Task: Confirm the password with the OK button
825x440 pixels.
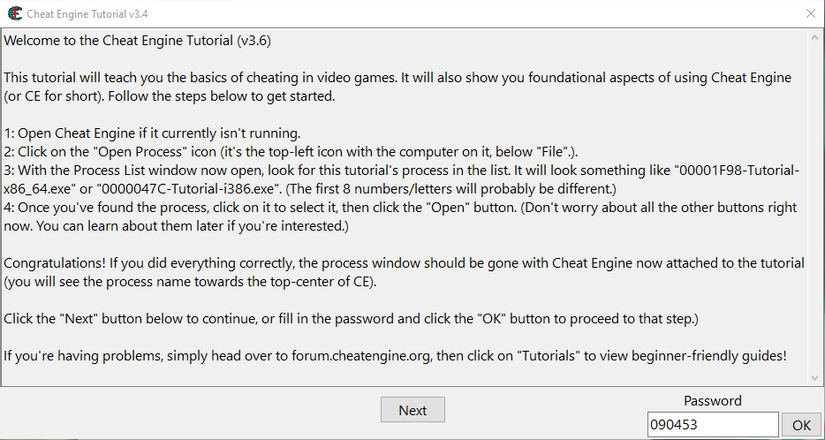Action: point(801,425)
